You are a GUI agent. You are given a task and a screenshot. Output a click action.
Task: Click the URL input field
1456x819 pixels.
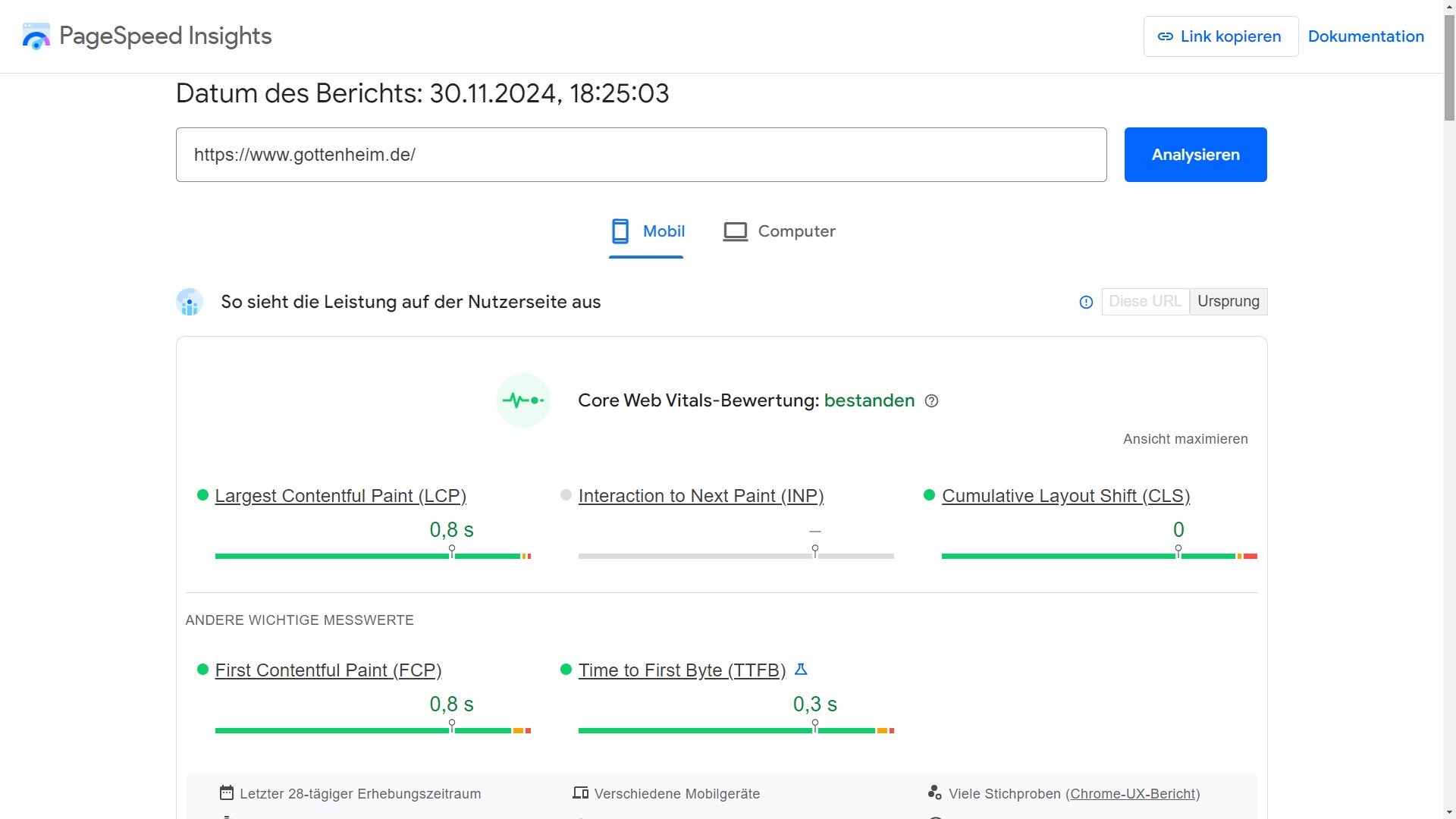coord(641,155)
